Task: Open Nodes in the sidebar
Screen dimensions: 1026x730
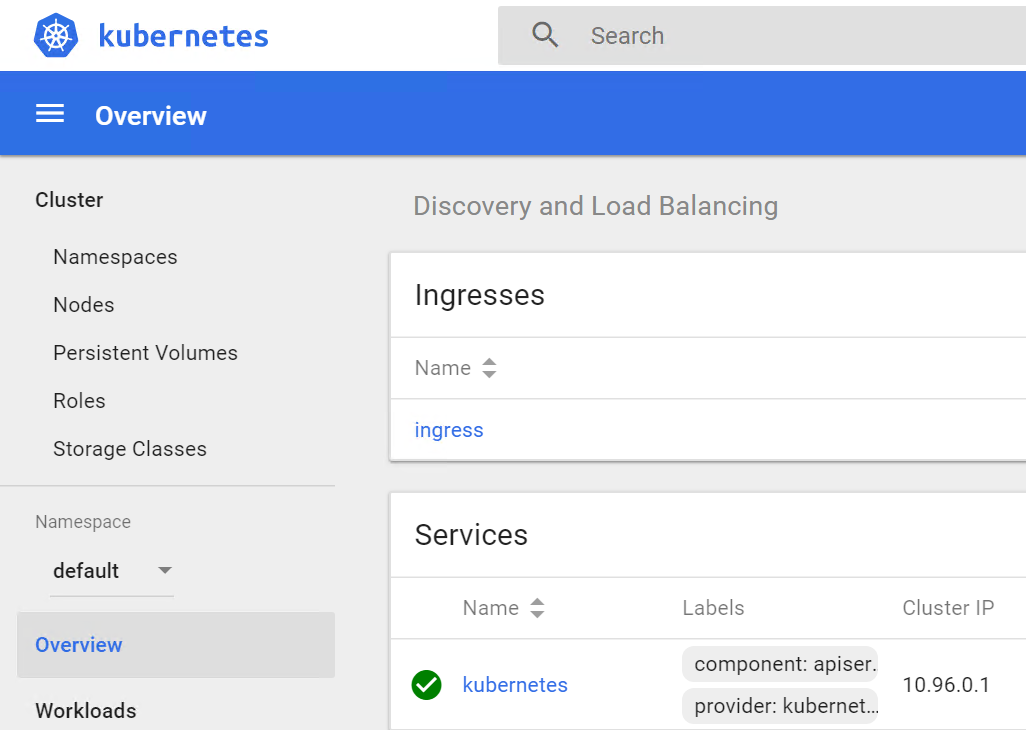Action: pyautogui.click(x=84, y=305)
